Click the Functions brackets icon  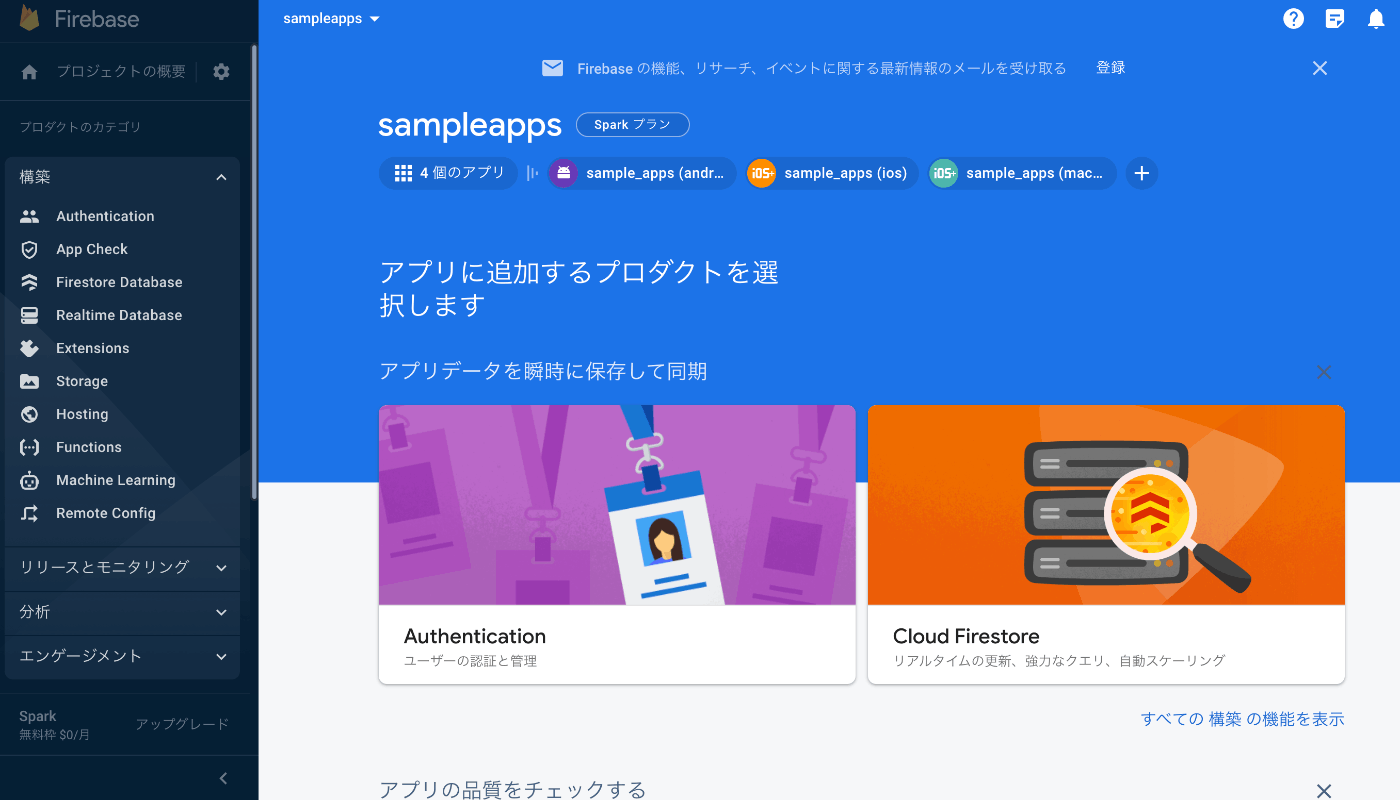click(30, 447)
